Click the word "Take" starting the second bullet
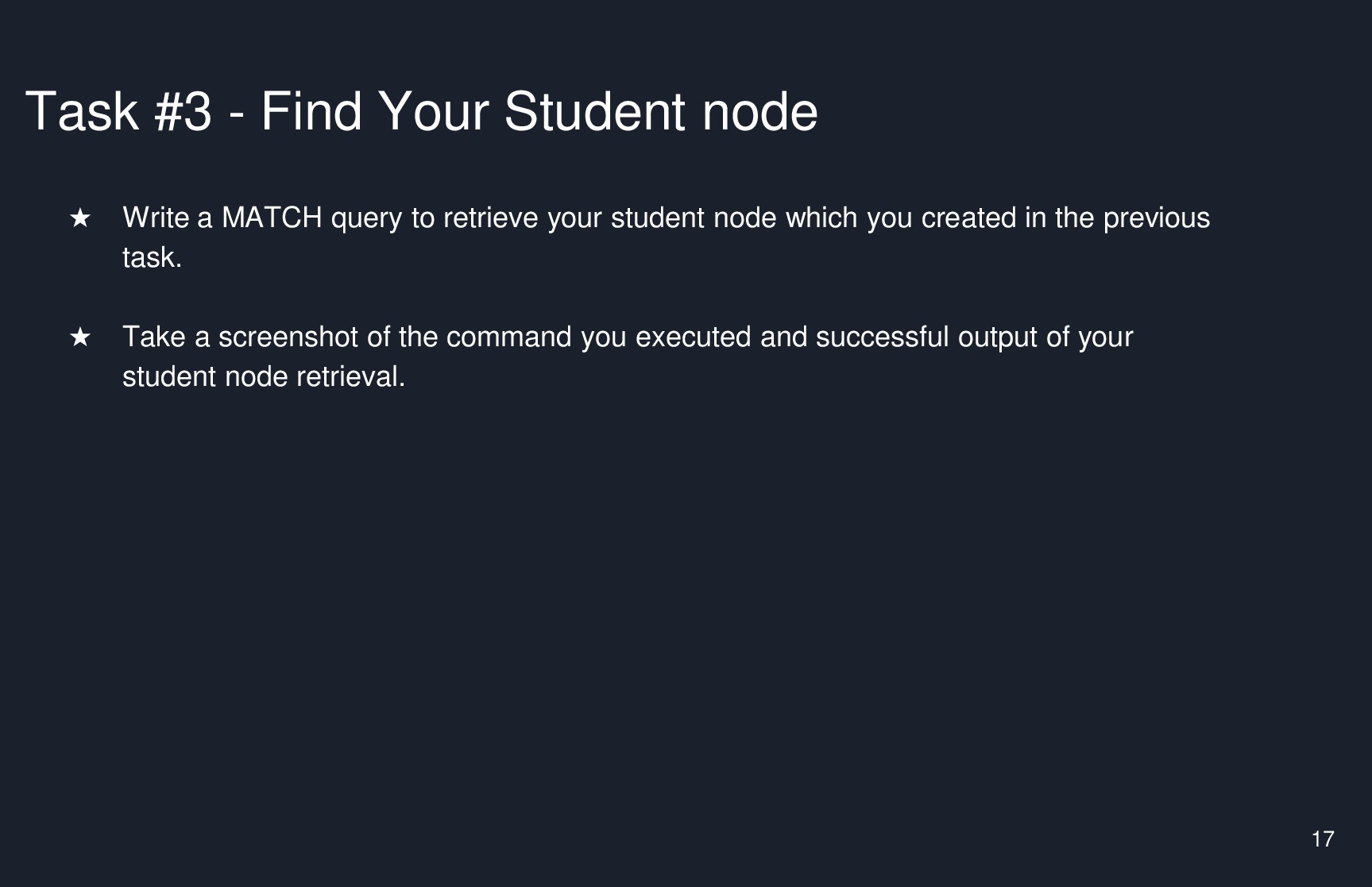 (154, 337)
